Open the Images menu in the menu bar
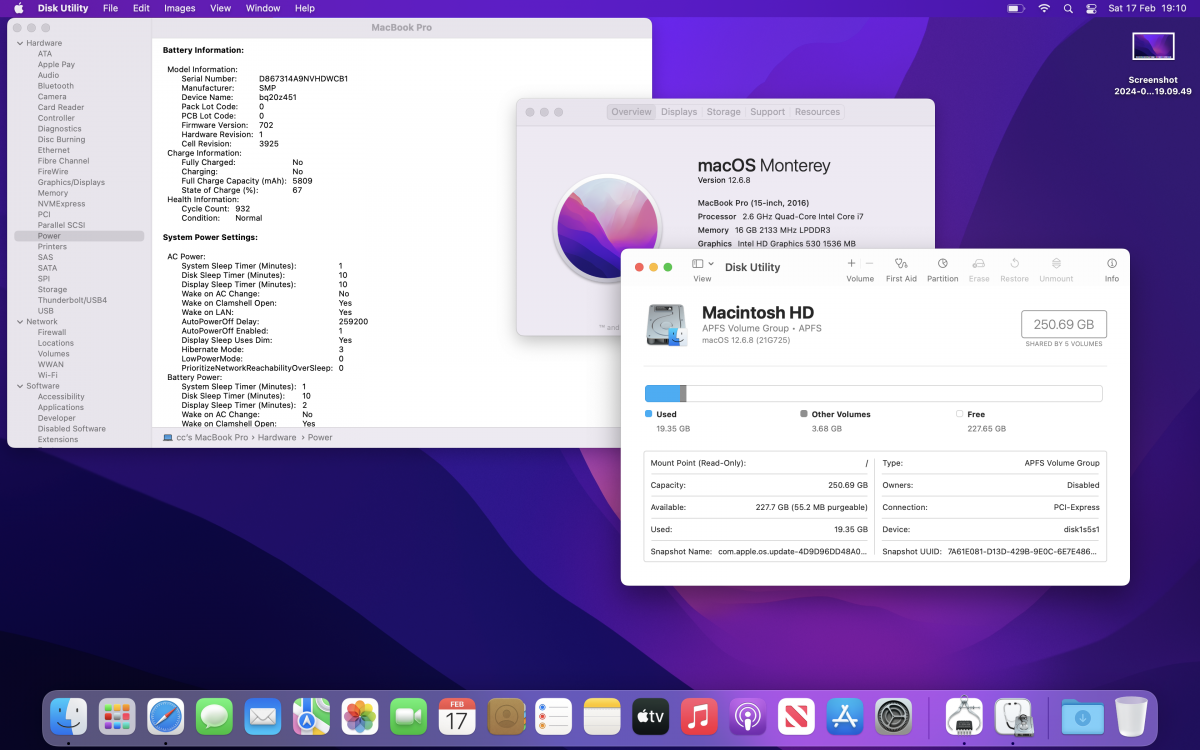1200x750 pixels. pos(180,8)
